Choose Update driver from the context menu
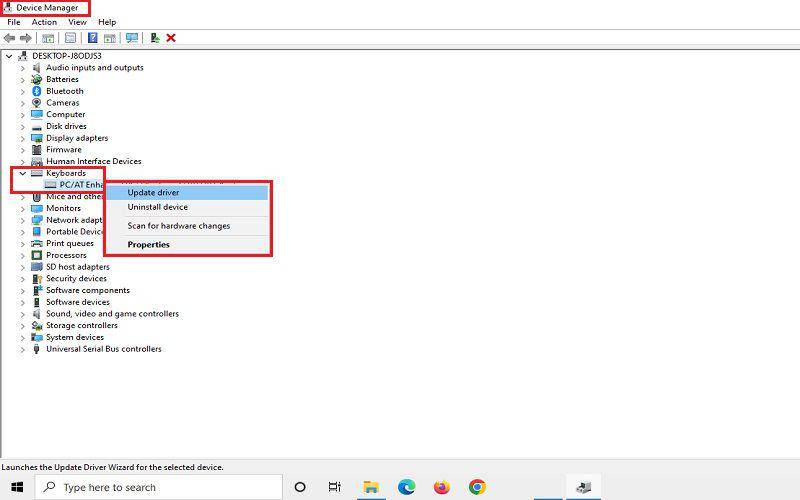800x500 pixels. click(x=187, y=192)
